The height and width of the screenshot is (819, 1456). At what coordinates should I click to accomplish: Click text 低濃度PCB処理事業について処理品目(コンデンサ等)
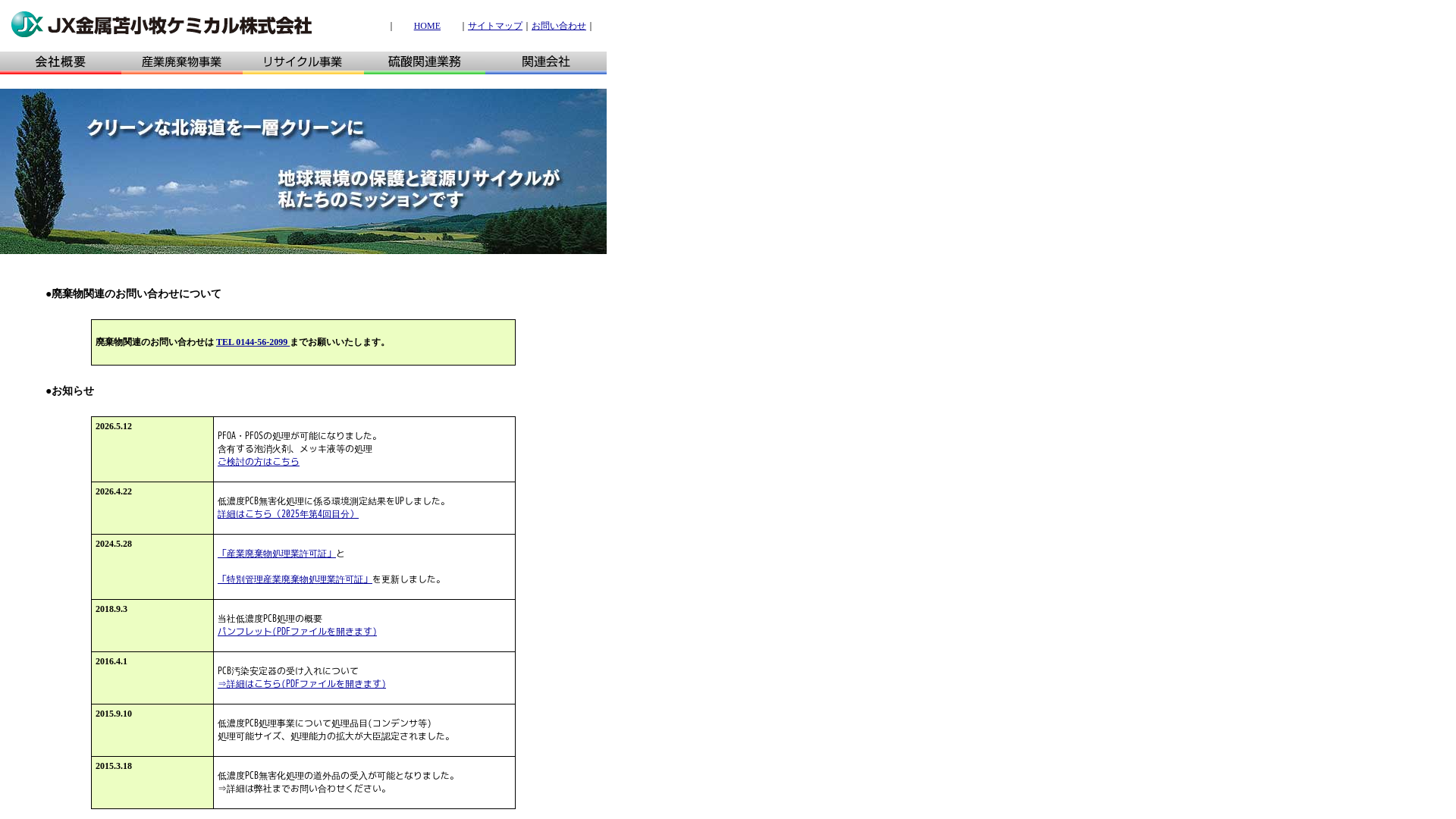[325, 723]
